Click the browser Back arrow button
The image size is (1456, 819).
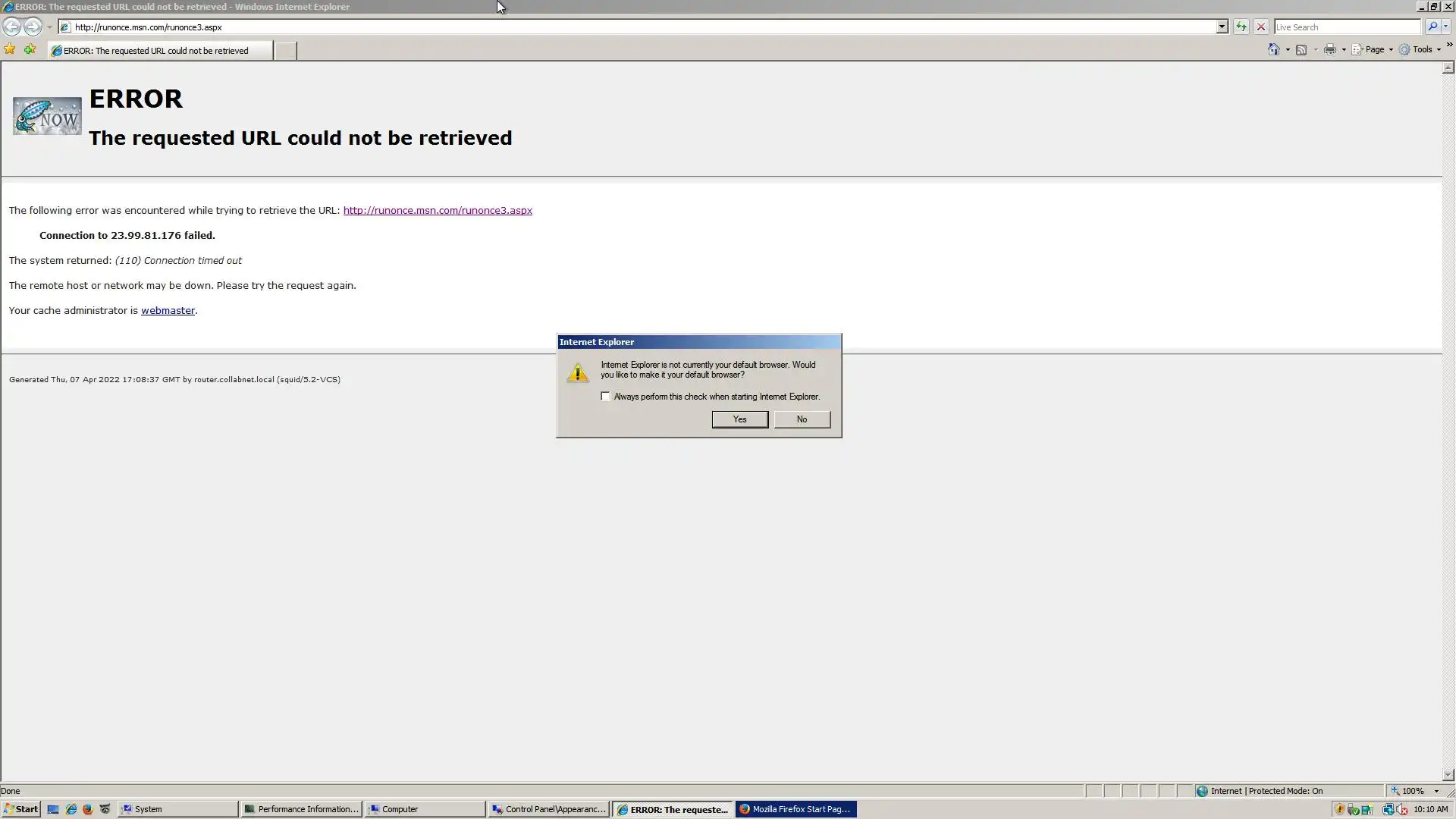click(11, 27)
